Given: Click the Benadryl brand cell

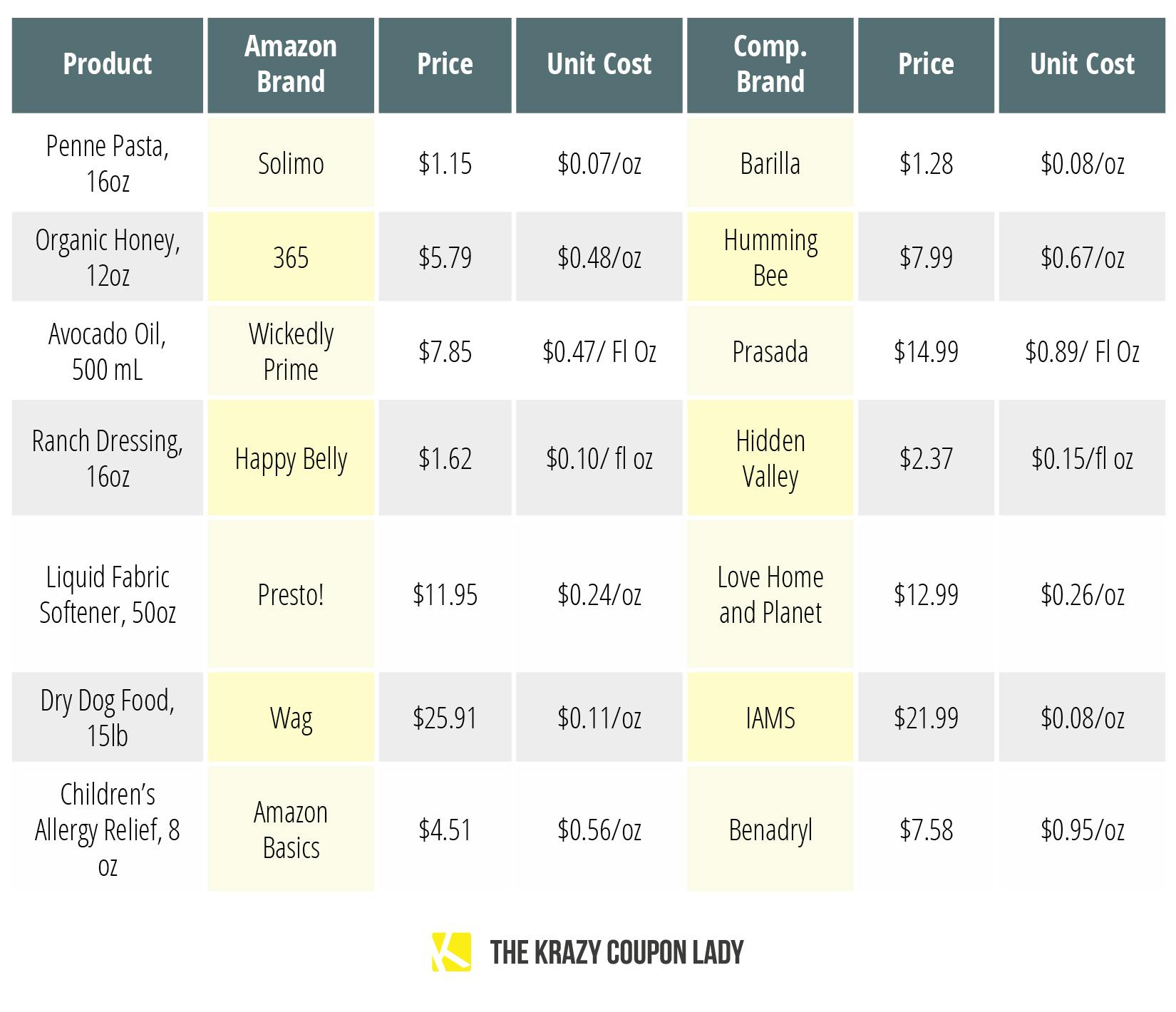Looking at the screenshot, I should [x=770, y=829].
